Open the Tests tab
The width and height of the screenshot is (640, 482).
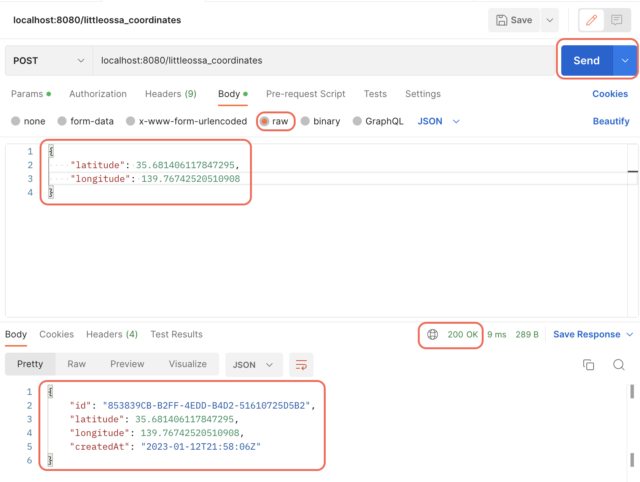point(375,94)
